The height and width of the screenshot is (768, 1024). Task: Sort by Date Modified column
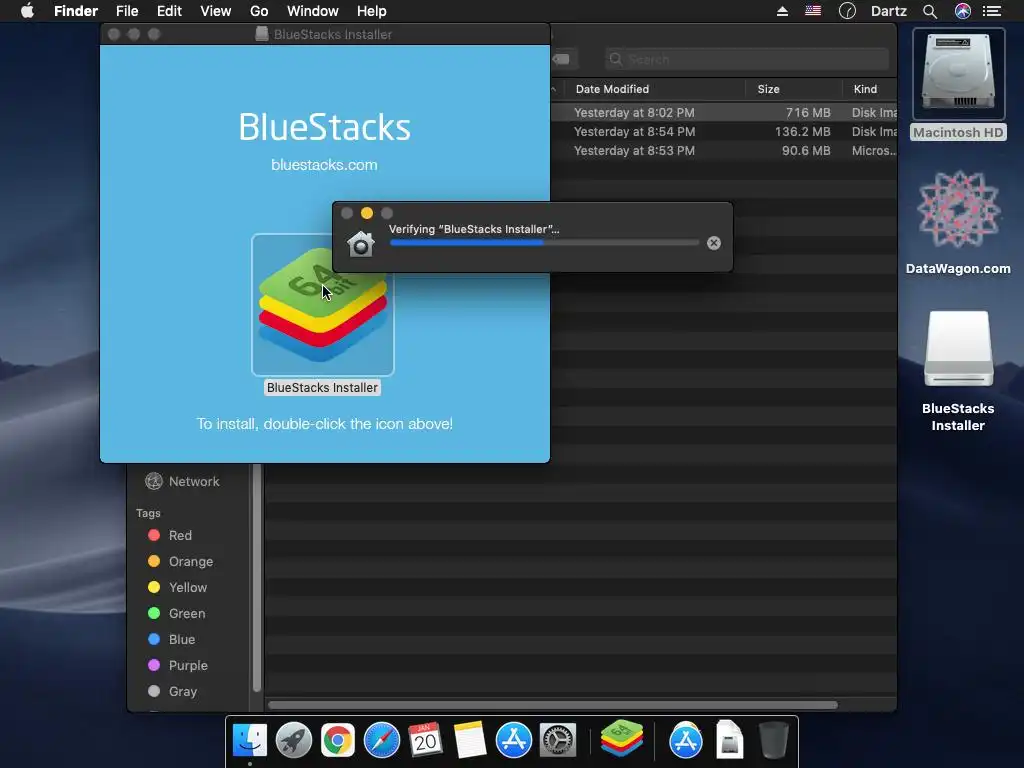[x=612, y=89]
